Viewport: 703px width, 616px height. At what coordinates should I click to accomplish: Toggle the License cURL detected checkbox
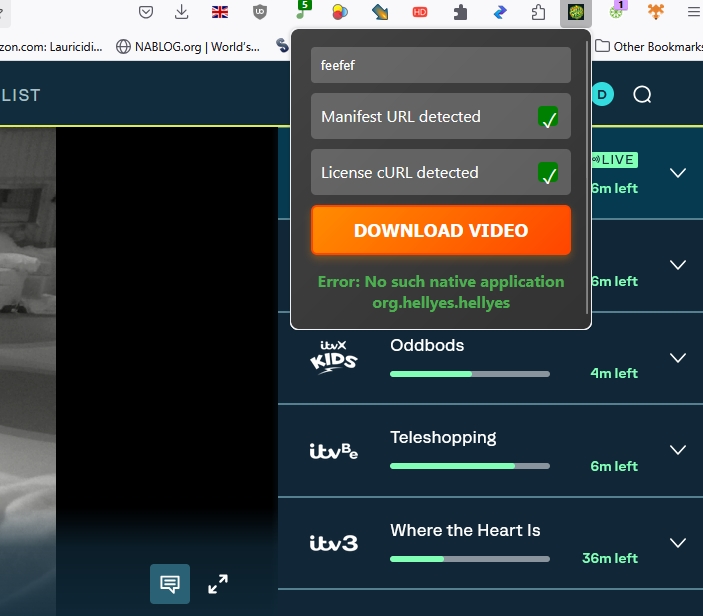(548, 173)
